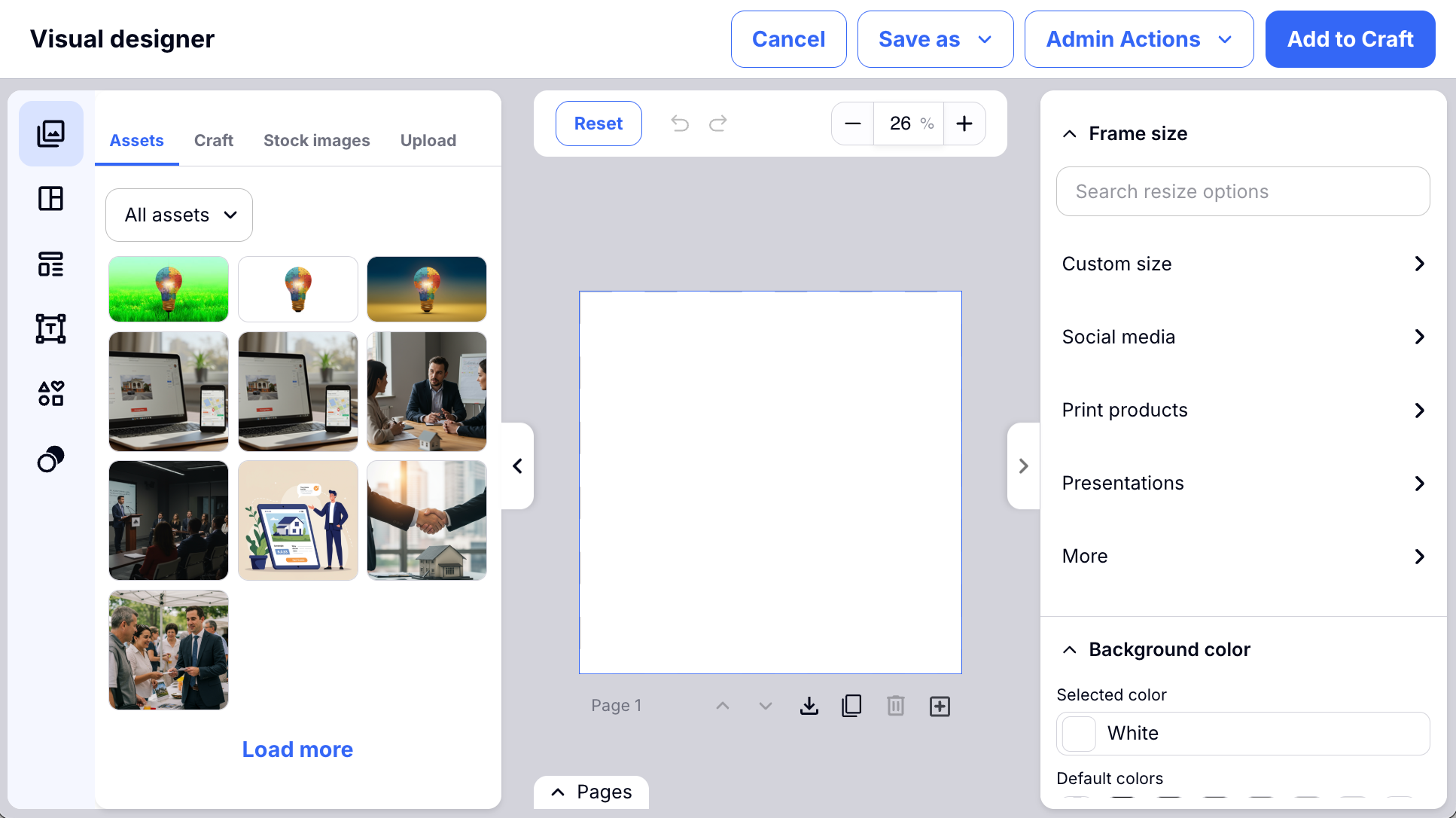Click the overlapping circles color icon

[x=50, y=459]
